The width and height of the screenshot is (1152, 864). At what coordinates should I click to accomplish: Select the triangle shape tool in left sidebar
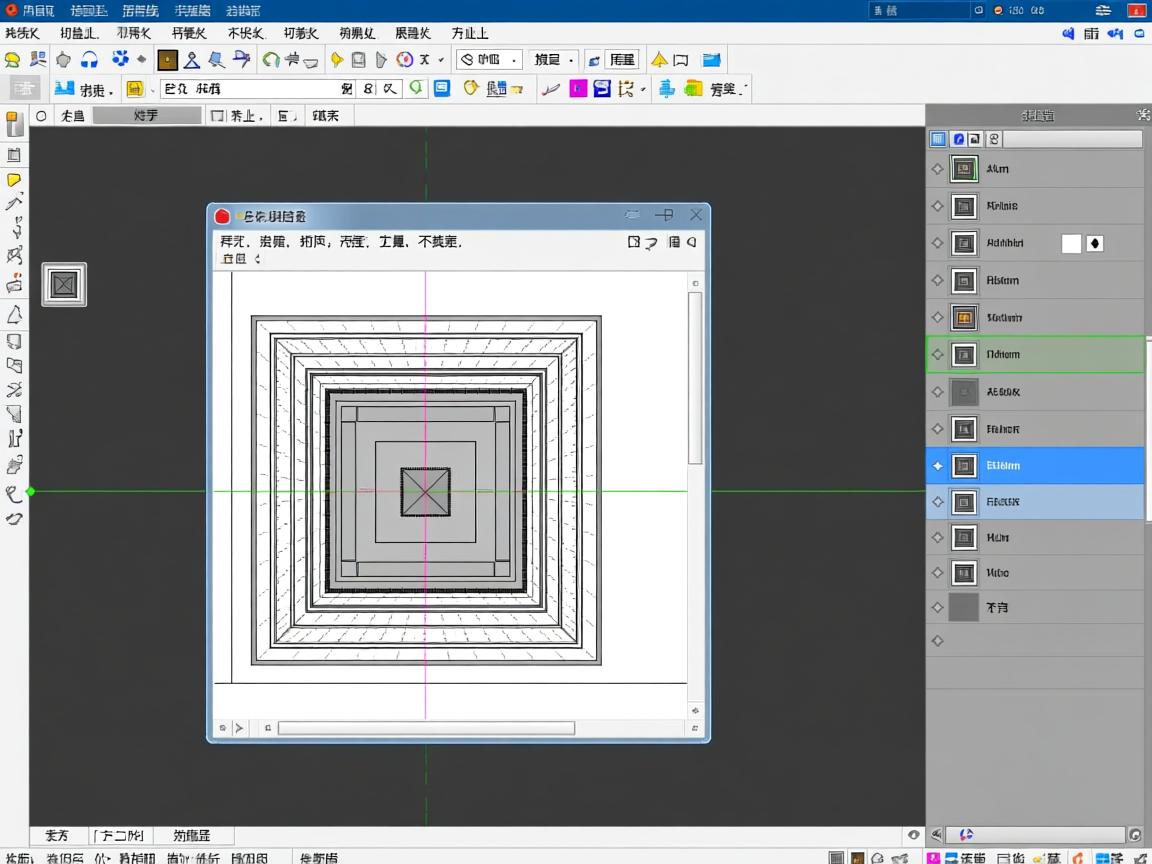pos(15,316)
